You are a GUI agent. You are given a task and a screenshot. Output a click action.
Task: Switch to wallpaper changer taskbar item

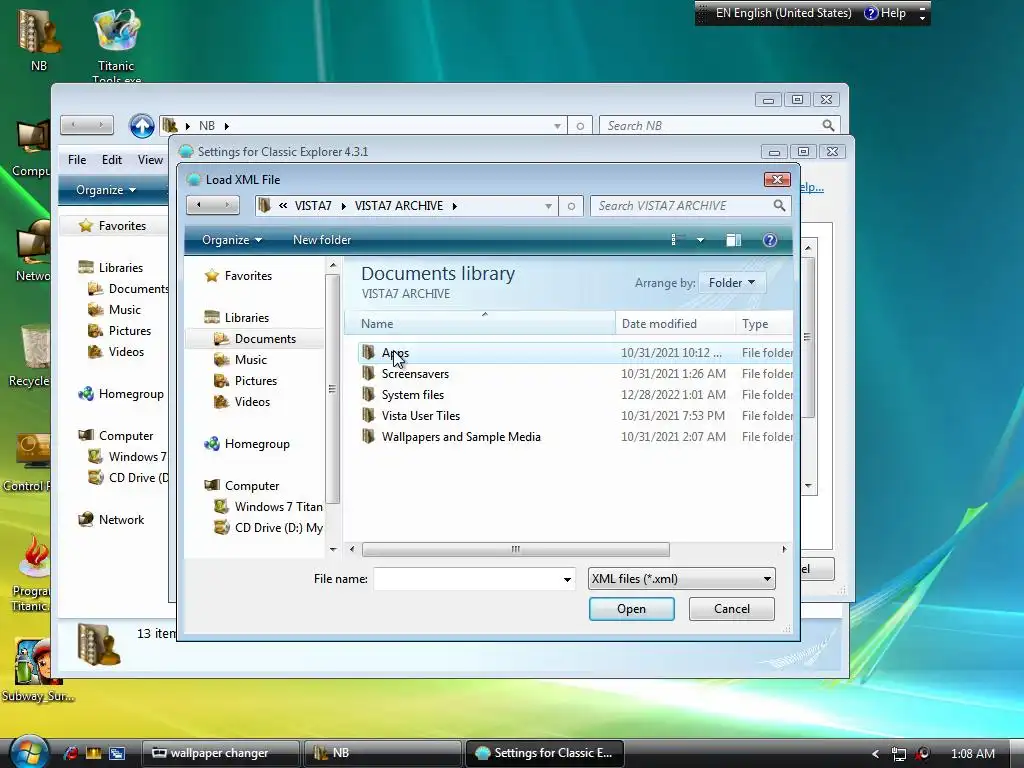click(220, 753)
